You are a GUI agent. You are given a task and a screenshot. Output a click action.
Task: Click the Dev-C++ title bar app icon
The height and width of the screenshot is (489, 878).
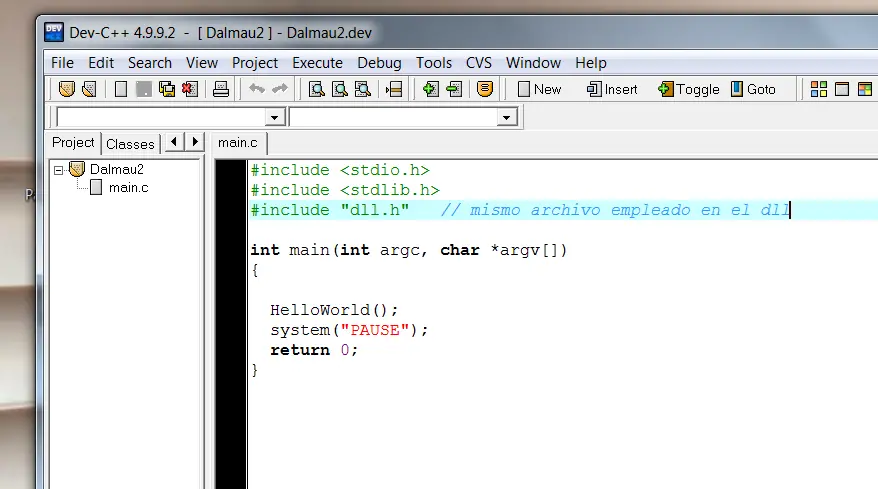pyautogui.click(x=54, y=32)
